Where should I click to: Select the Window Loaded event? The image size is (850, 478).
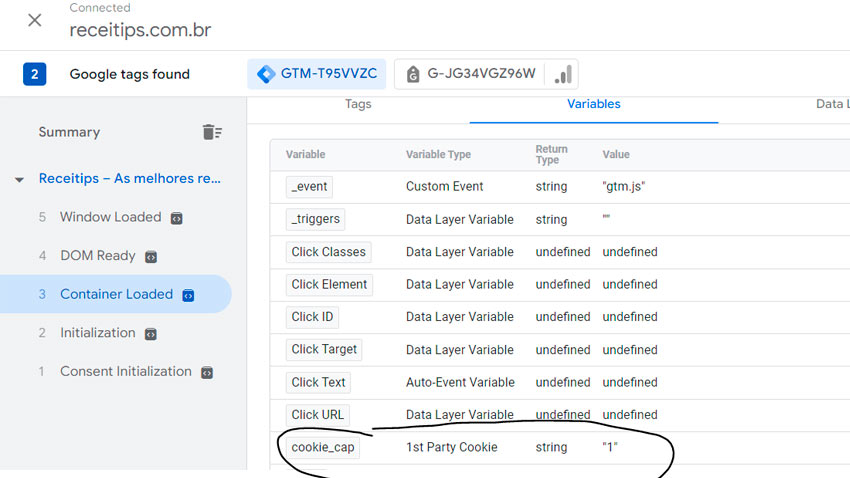[111, 217]
